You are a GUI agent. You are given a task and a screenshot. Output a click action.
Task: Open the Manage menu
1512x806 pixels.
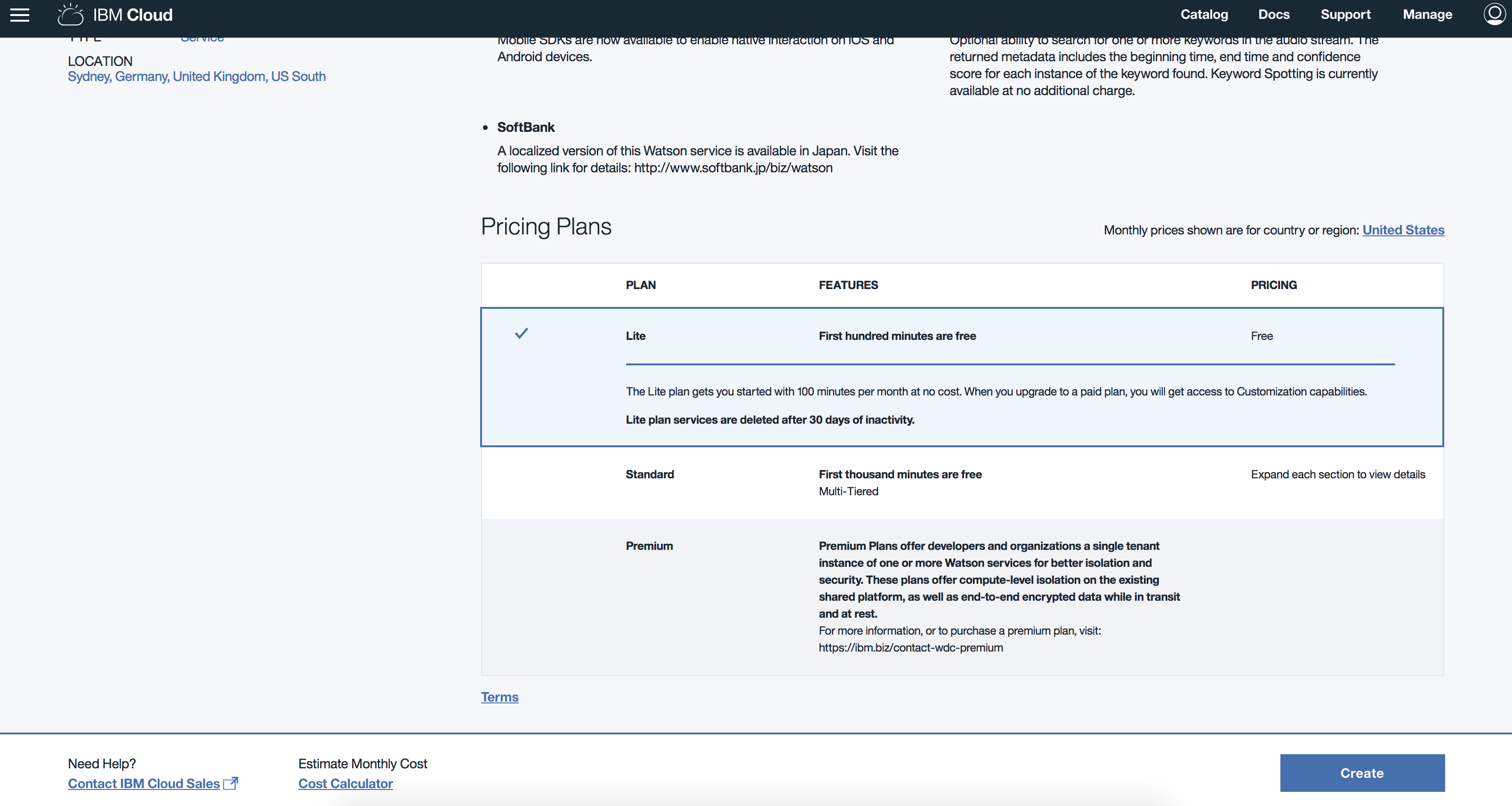[1427, 15]
